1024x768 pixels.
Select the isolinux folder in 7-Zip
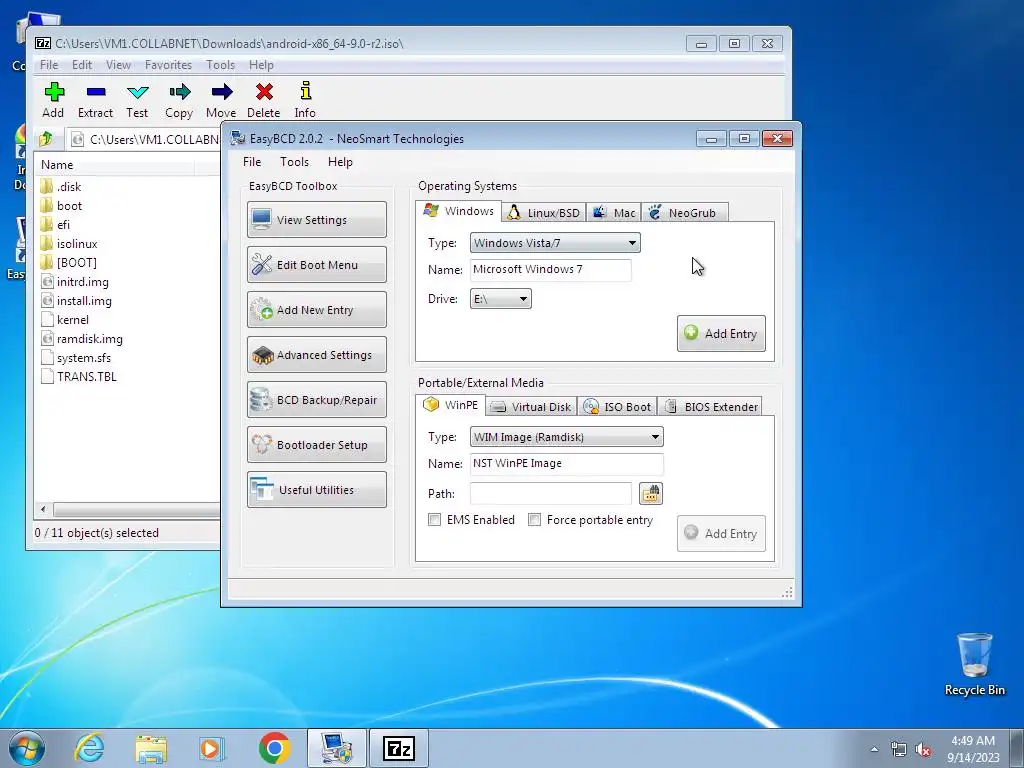(69, 244)
